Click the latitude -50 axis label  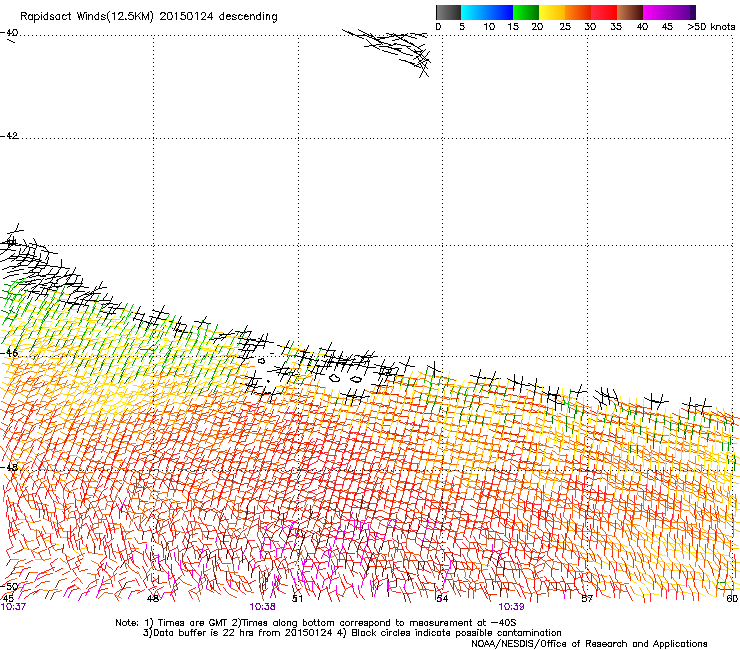click(9, 586)
